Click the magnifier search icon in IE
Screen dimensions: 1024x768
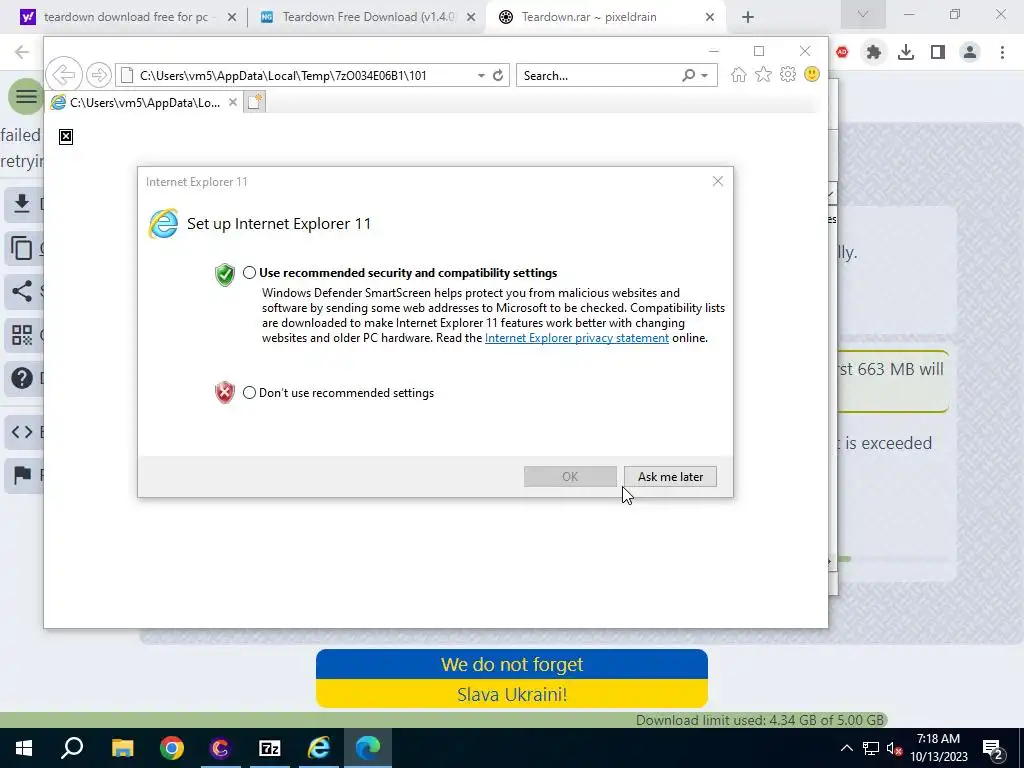(x=688, y=76)
